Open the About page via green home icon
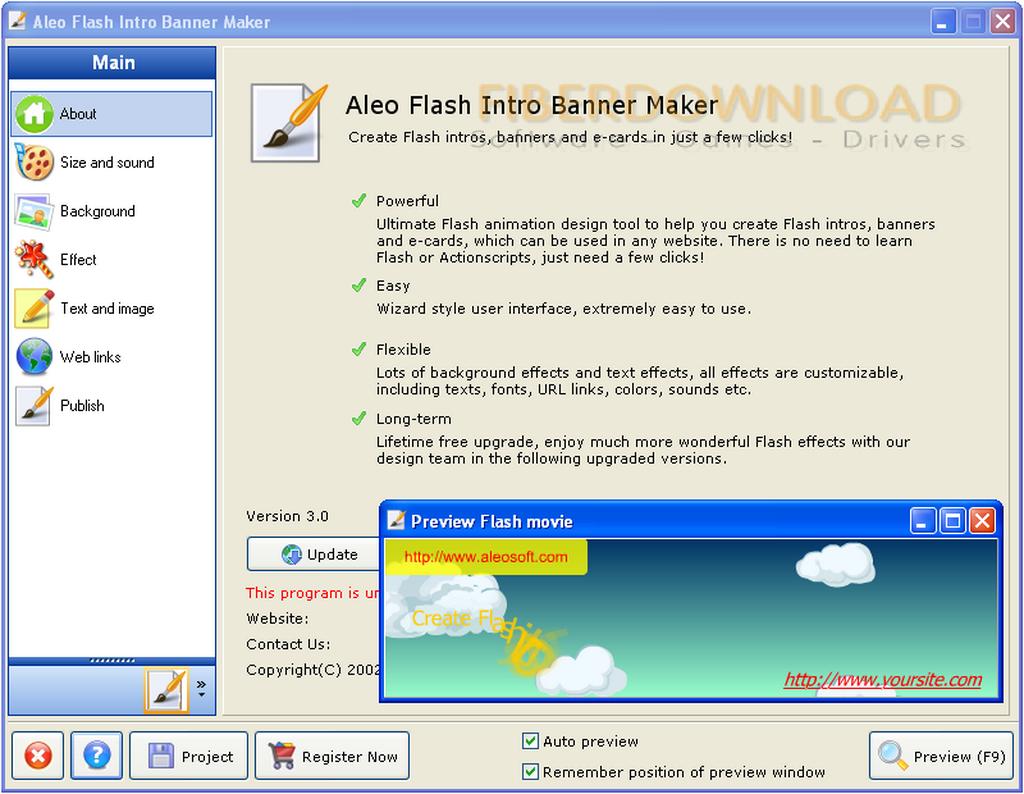 (34, 114)
